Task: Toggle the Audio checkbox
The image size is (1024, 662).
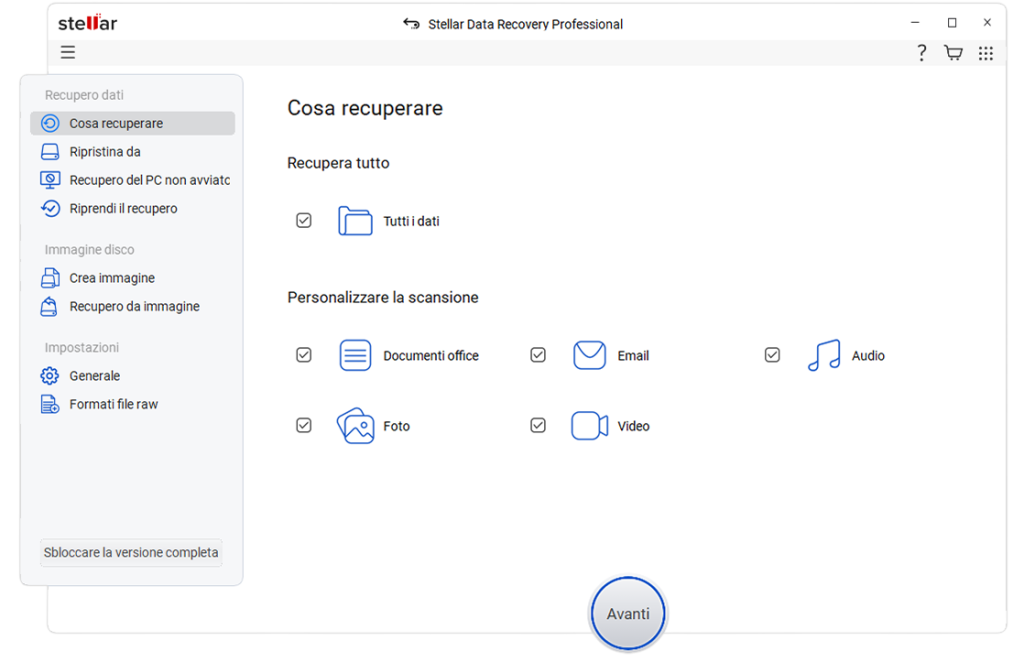Action: pos(773,355)
